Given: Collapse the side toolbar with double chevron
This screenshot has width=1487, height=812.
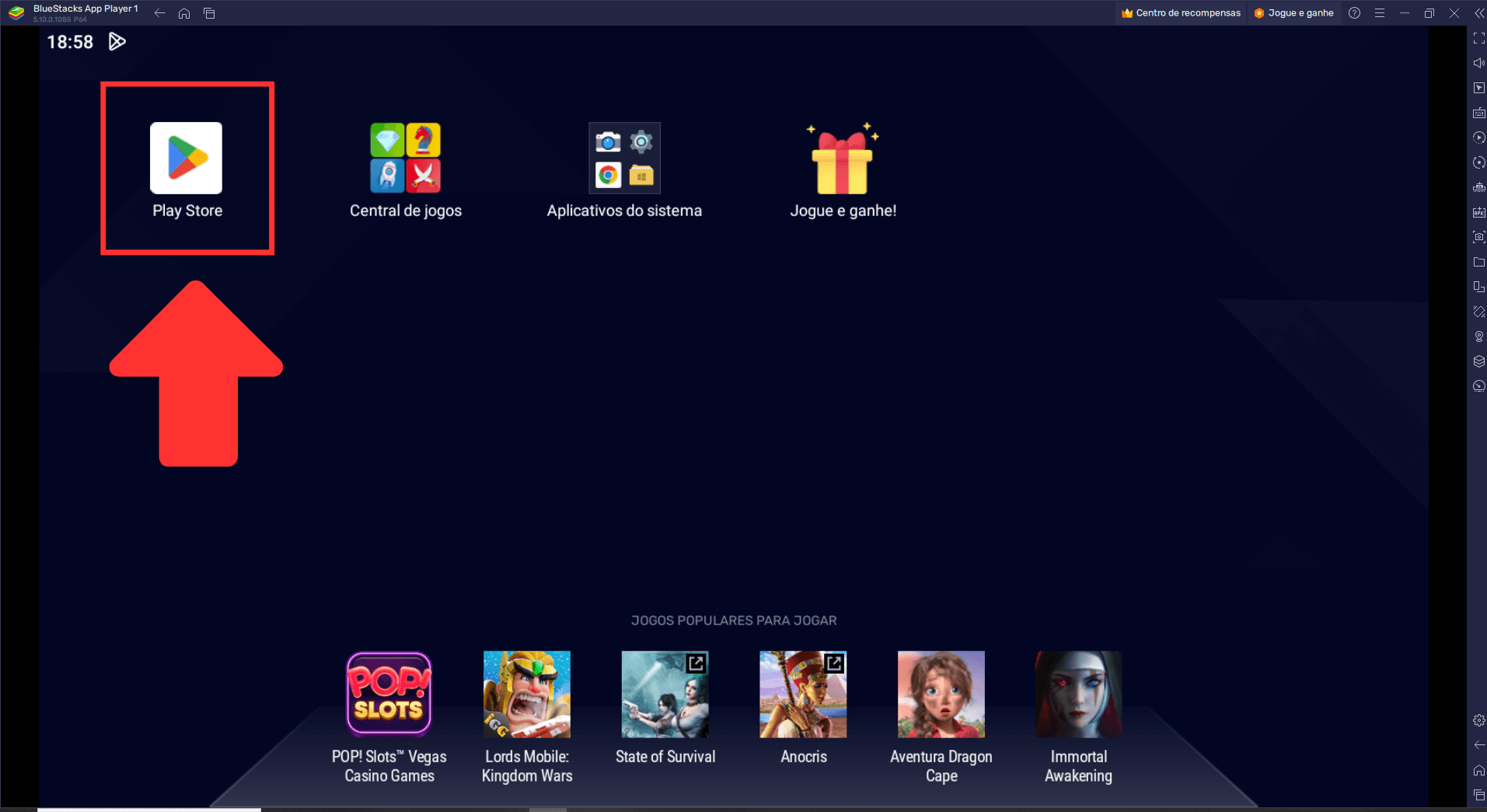Looking at the screenshot, I should (1479, 13).
